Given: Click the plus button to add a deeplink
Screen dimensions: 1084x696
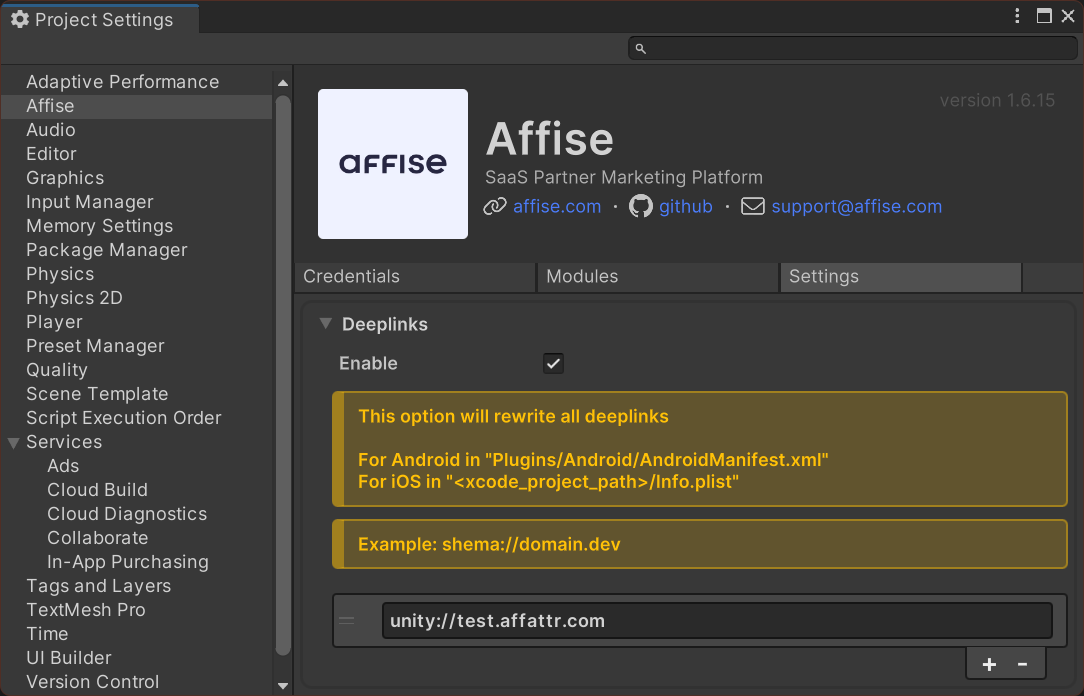Looking at the screenshot, I should (x=989, y=663).
